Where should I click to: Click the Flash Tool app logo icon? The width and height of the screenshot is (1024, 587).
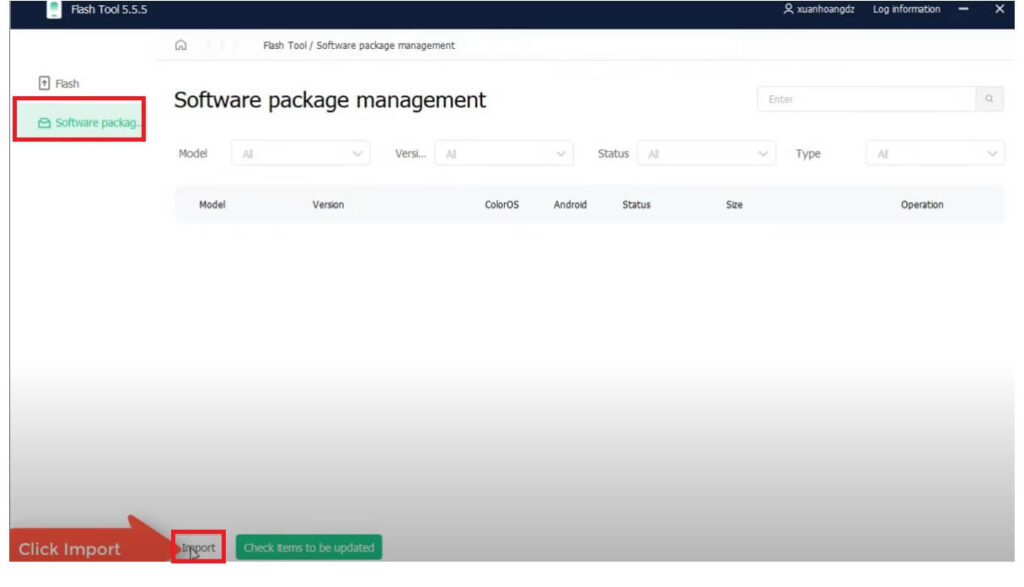tap(54, 10)
